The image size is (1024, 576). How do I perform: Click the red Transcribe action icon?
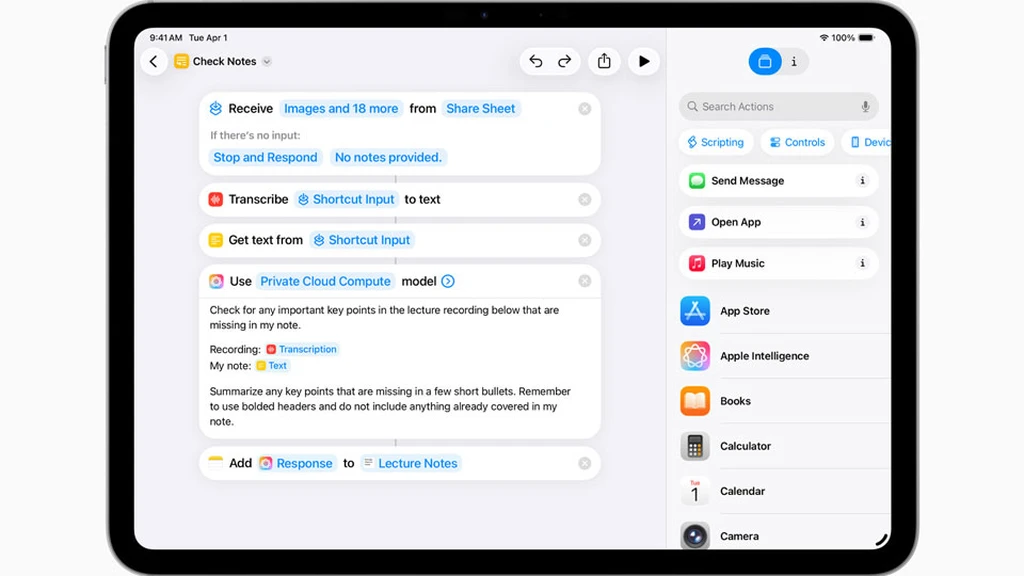[216, 199]
